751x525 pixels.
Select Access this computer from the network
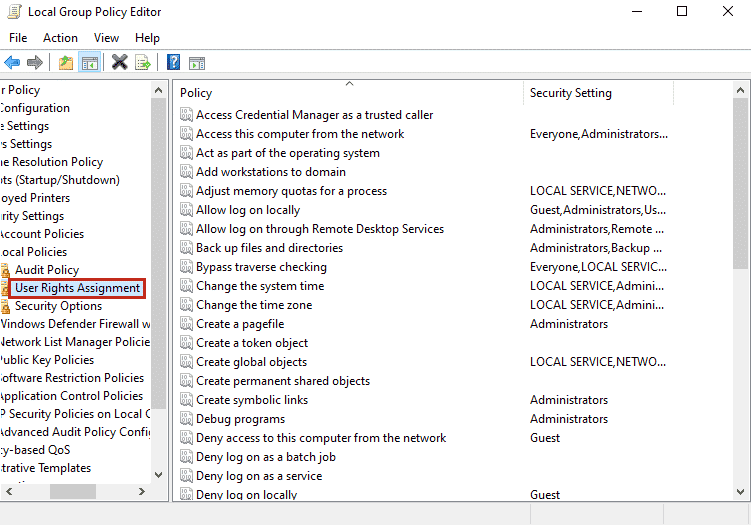[300, 134]
